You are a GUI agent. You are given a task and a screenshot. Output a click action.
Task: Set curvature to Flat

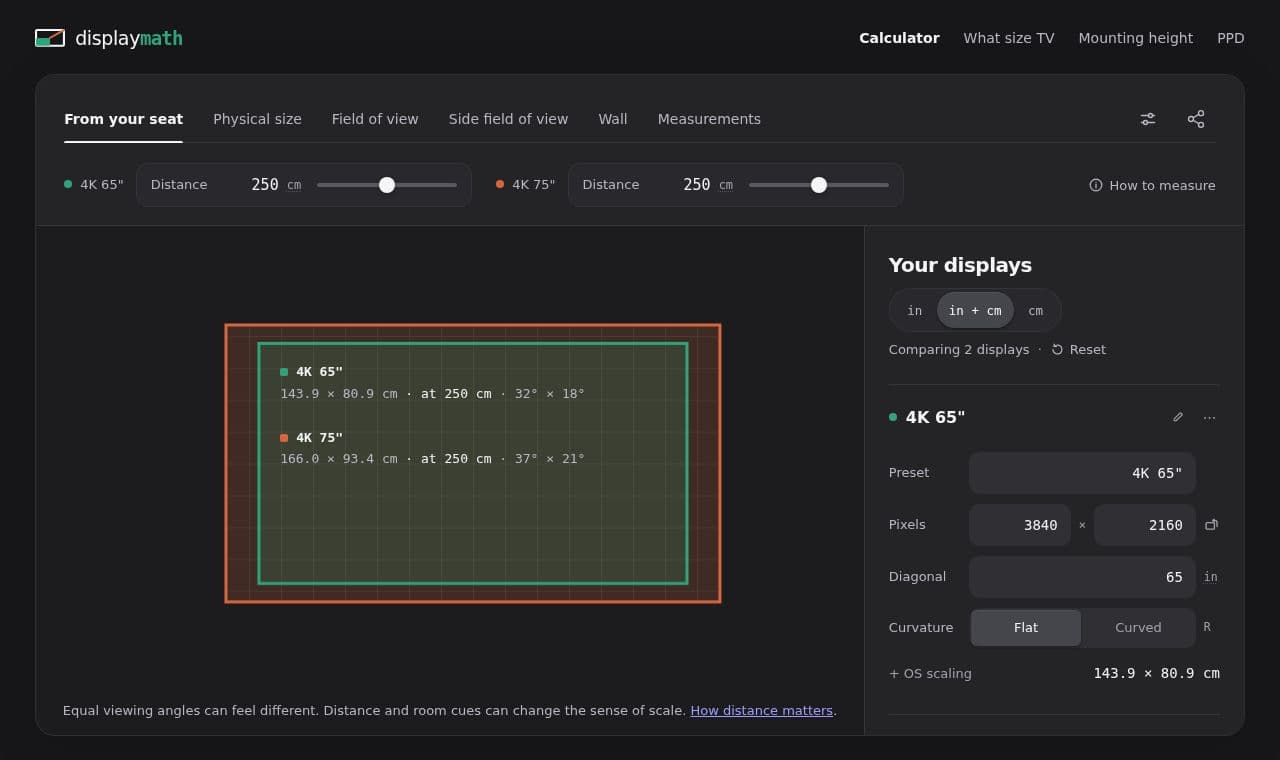(1026, 628)
